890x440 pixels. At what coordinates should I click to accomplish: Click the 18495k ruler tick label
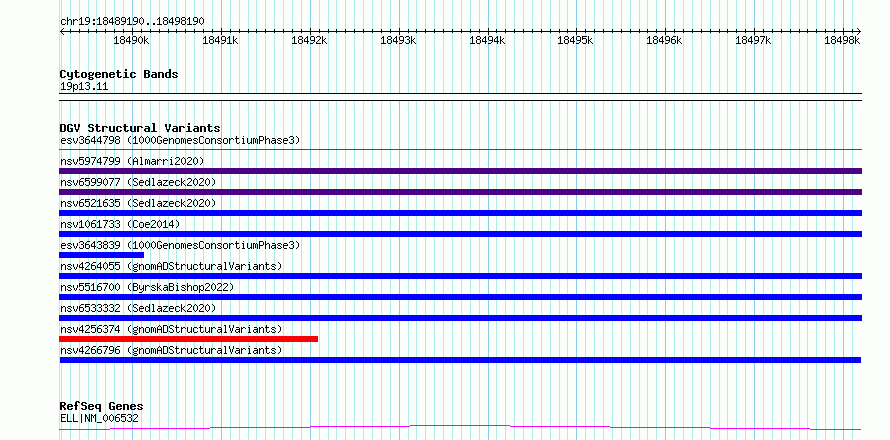pos(576,40)
